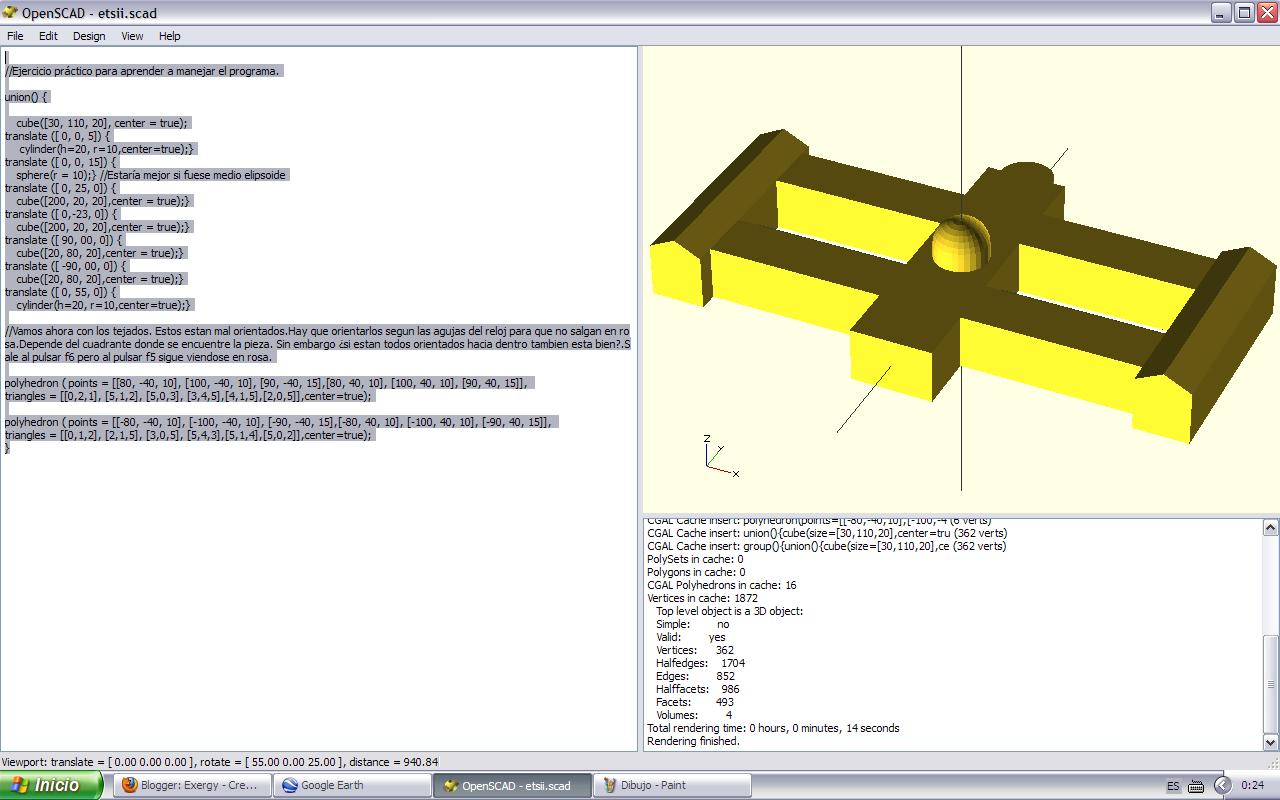
Task: Open the Help menu
Action: pyautogui.click(x=169, y=36)
